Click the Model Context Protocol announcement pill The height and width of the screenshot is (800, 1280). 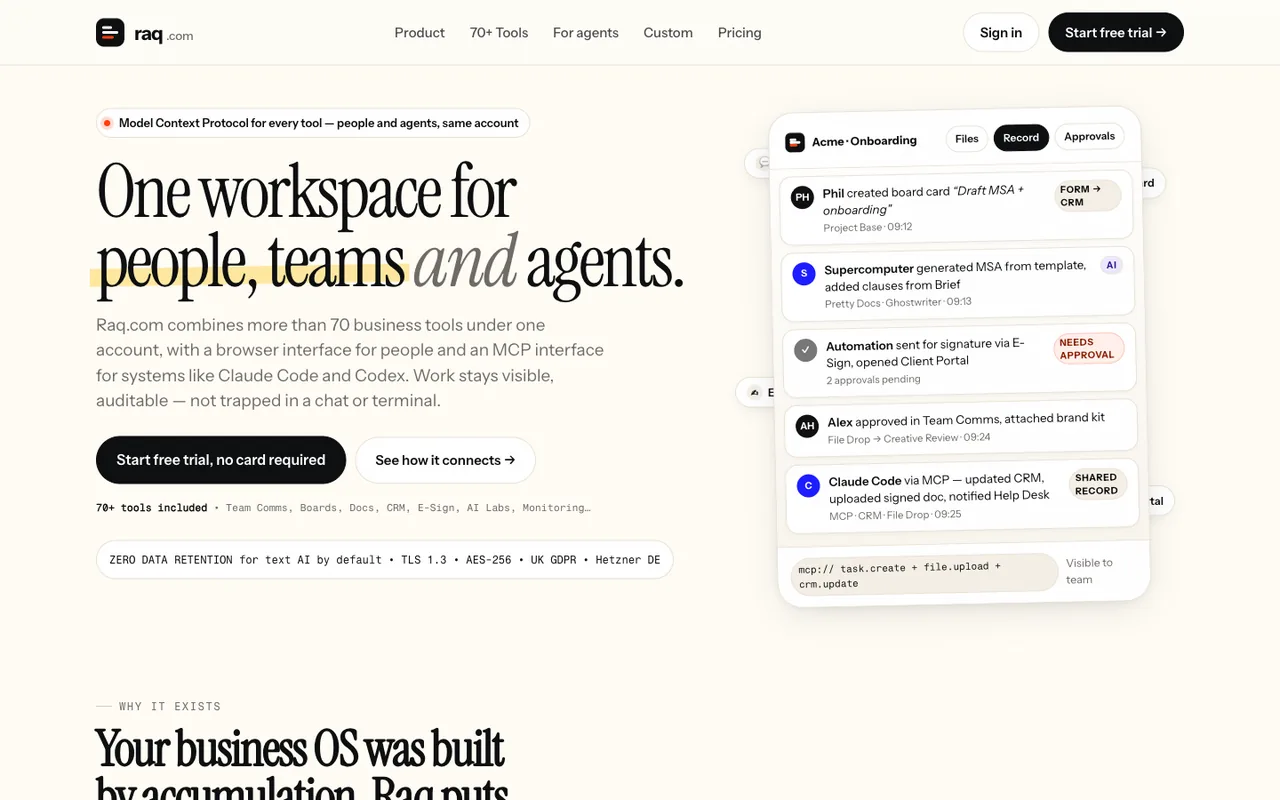click(x=313, y=123)
